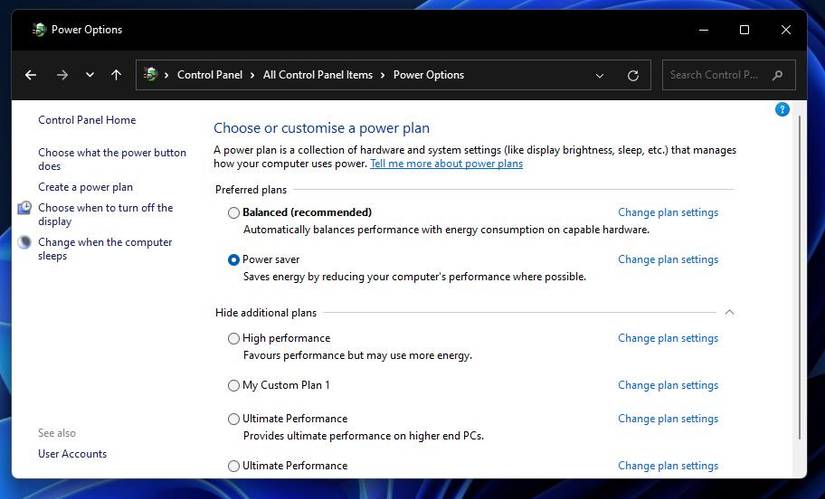Go to Control Panel breadcrumb
825x499 pixels.
209,75
